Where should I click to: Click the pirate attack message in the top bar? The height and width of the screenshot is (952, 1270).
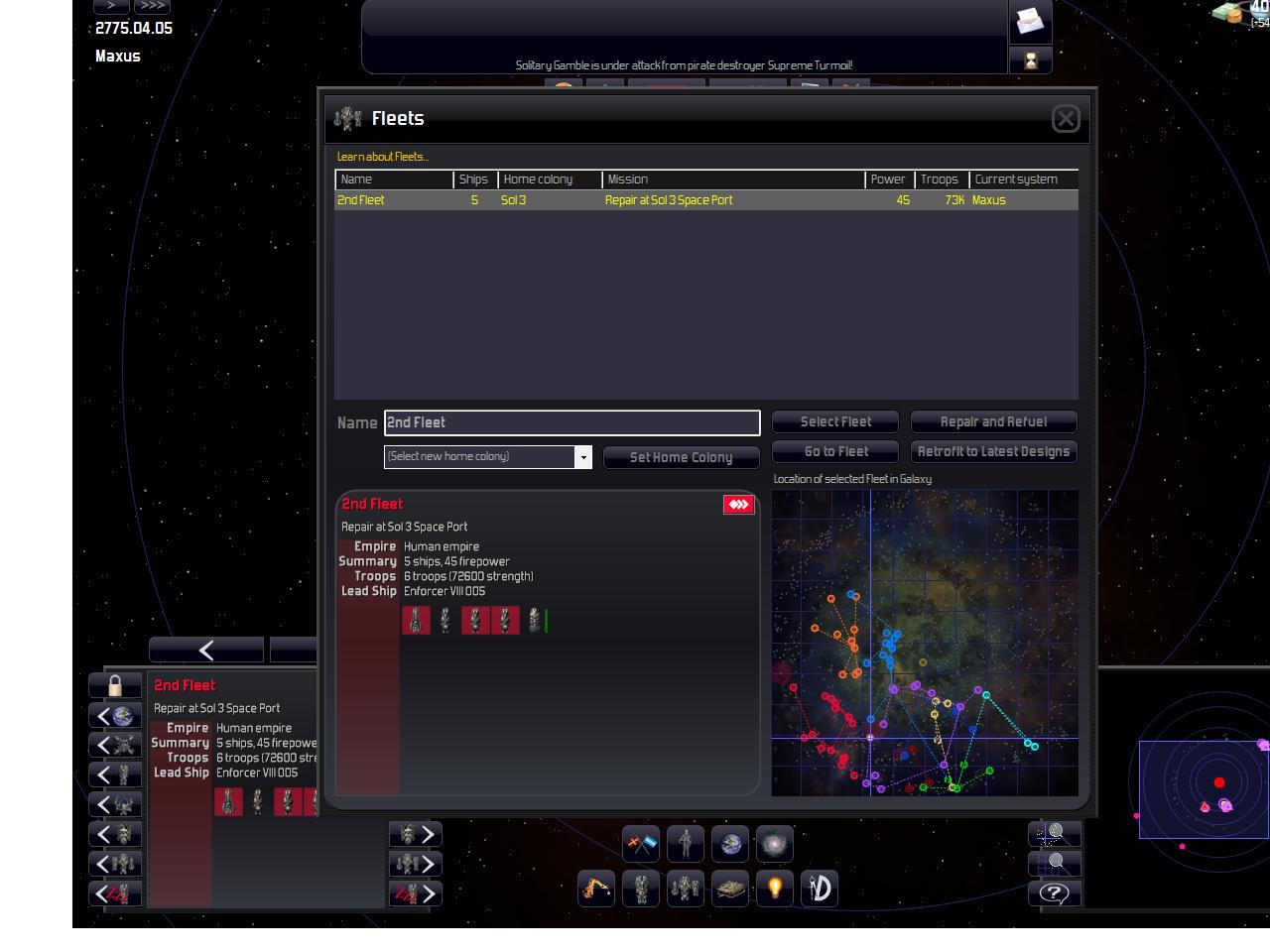click(684, 65)
